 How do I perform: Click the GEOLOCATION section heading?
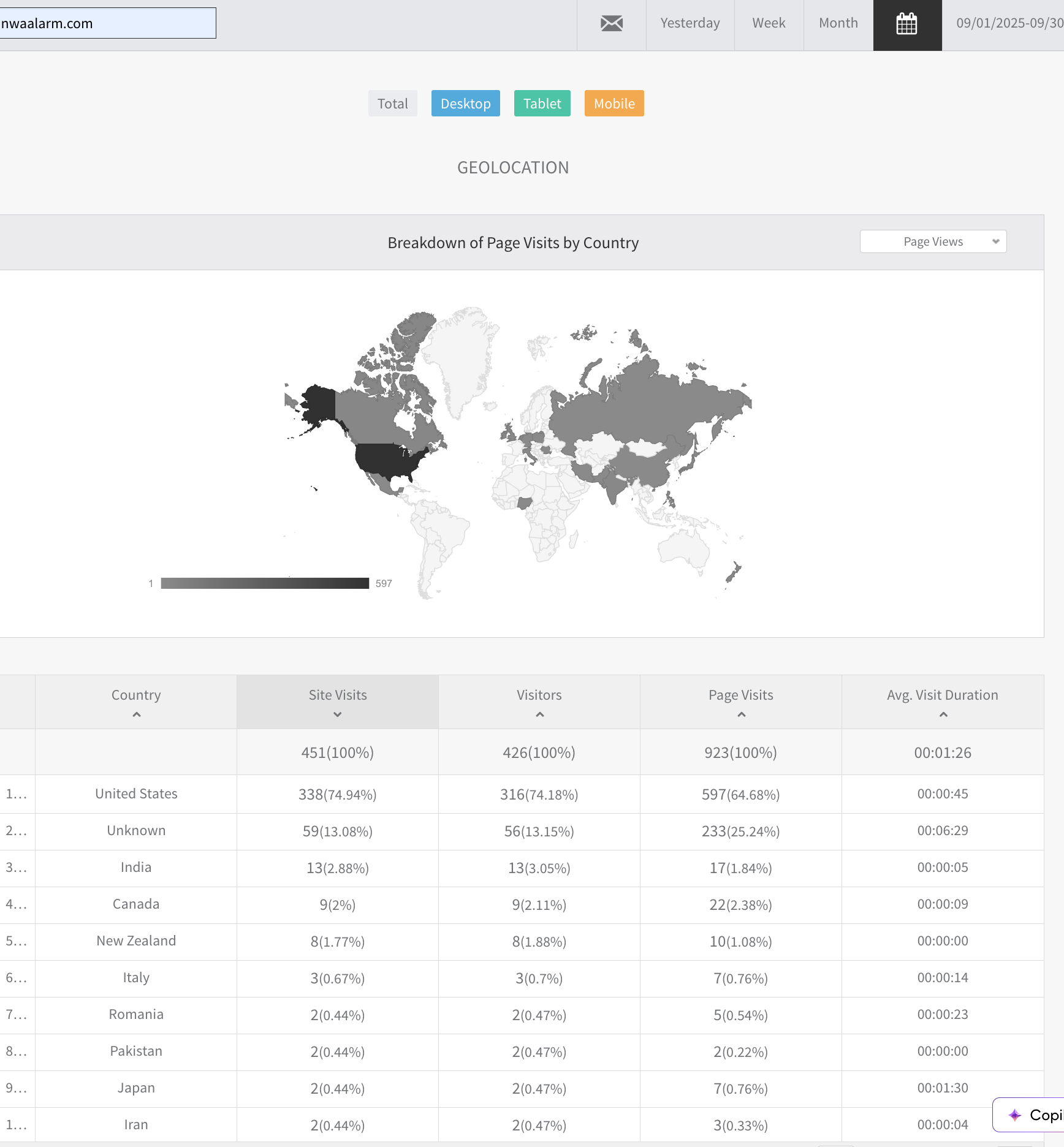pos(513,168)
